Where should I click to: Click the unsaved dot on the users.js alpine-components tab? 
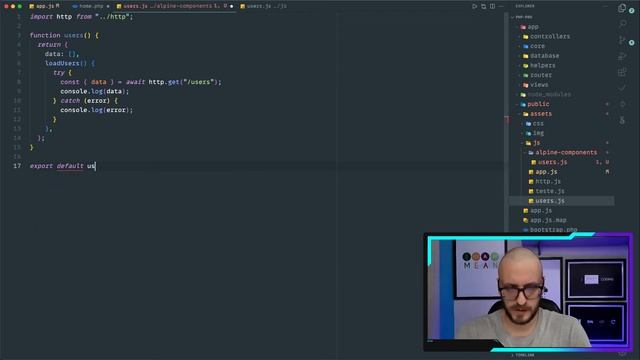(231, 7)
